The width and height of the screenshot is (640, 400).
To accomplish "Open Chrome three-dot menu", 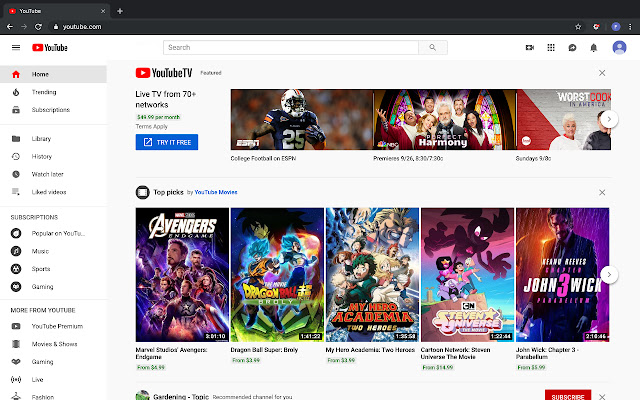I will (630, 27).
